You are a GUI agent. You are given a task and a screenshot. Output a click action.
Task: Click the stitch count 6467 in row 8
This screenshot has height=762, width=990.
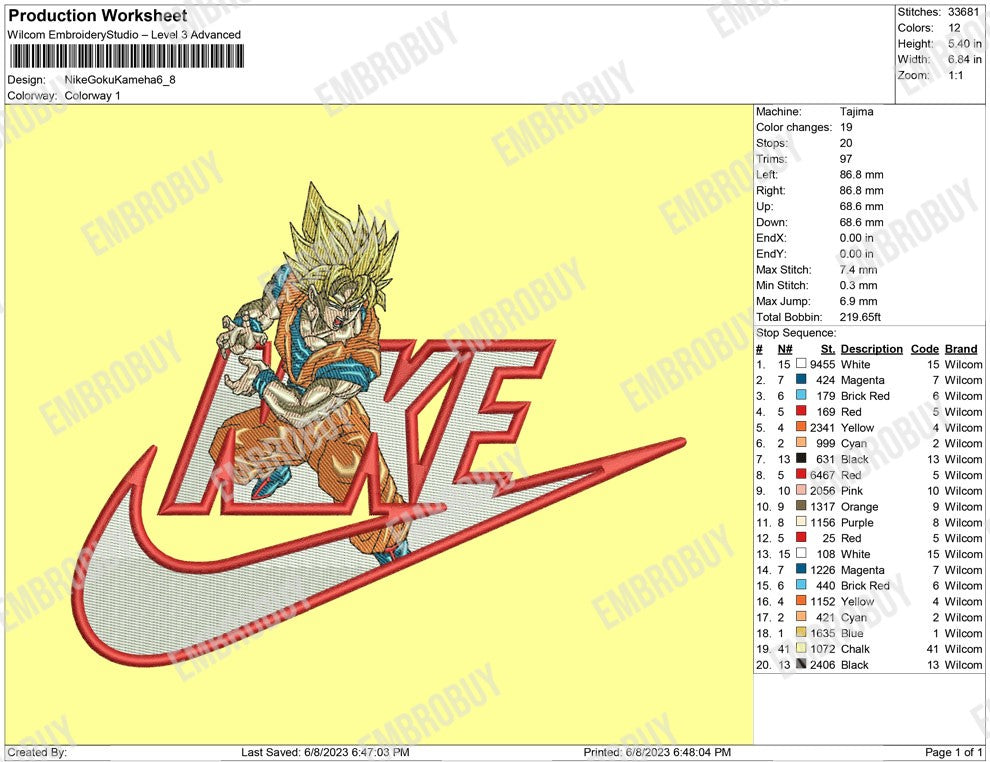(822, 475)
